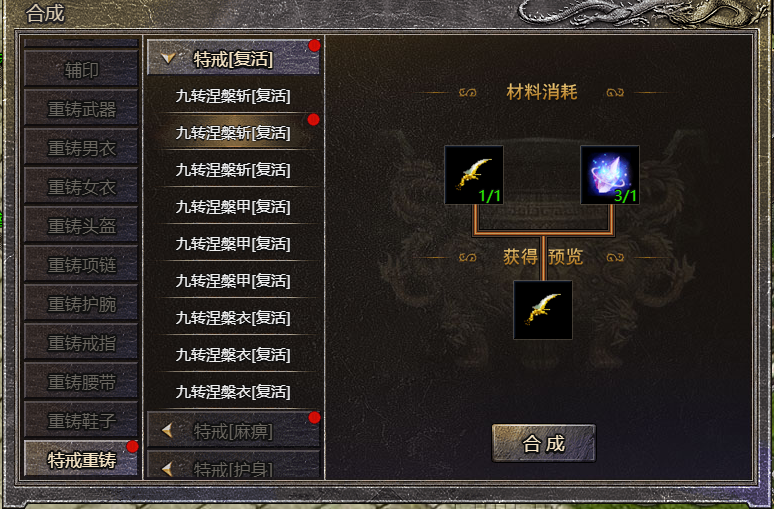Choose the highlighted 九转涅槃斩[复活] recipe with red dot
774x509 pixels.
[x=233, y=132]
